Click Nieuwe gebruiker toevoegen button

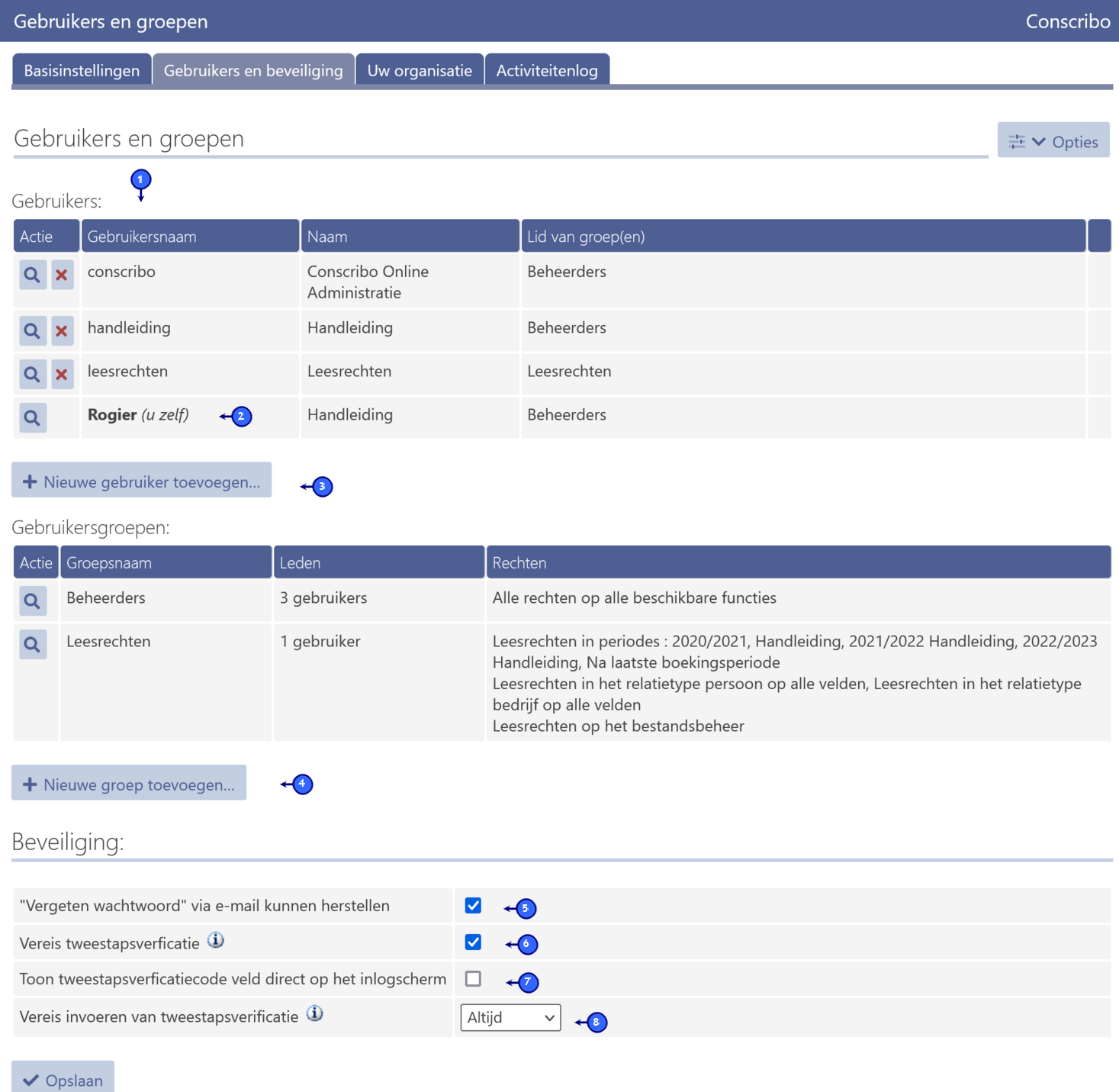(141, 482)
